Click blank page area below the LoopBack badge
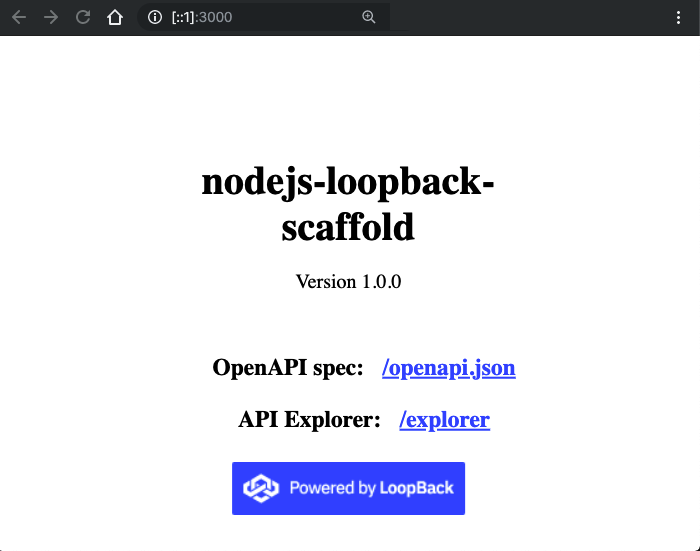The image size is (700, 551). 348,533
